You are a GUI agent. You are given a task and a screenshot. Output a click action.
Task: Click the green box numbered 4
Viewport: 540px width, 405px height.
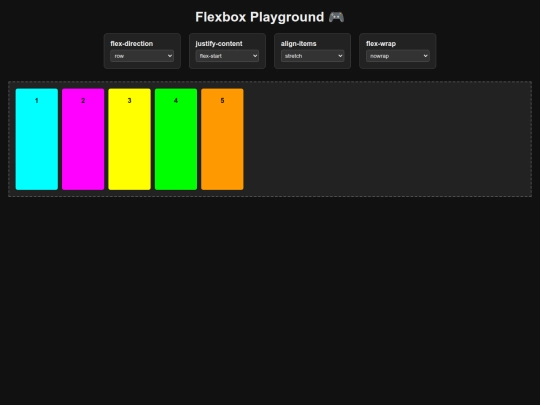tap(176, 139)
